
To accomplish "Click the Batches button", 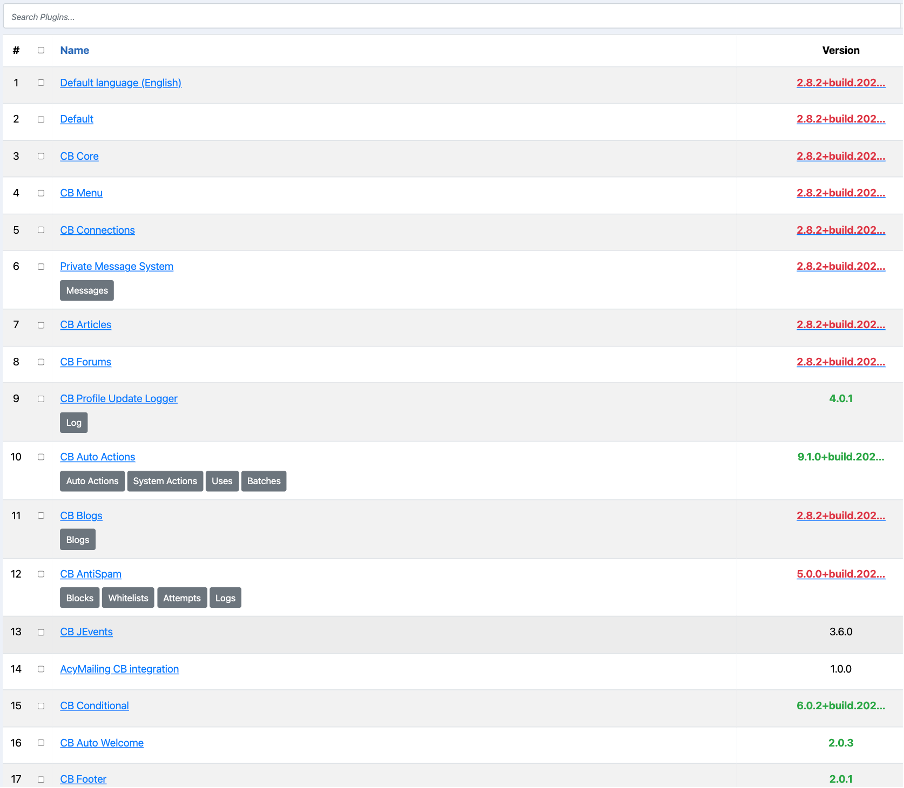I will point(263,481).
